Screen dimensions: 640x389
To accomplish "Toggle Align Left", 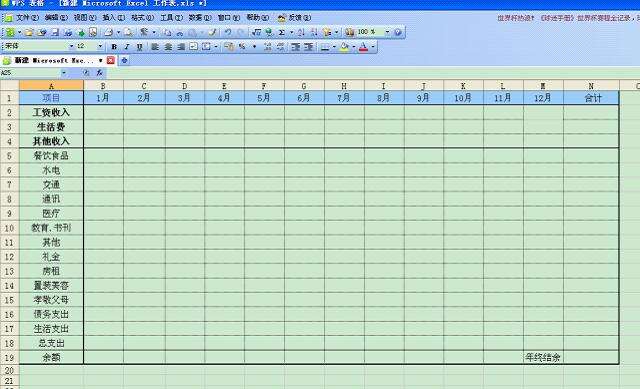I will coord(155,47).
